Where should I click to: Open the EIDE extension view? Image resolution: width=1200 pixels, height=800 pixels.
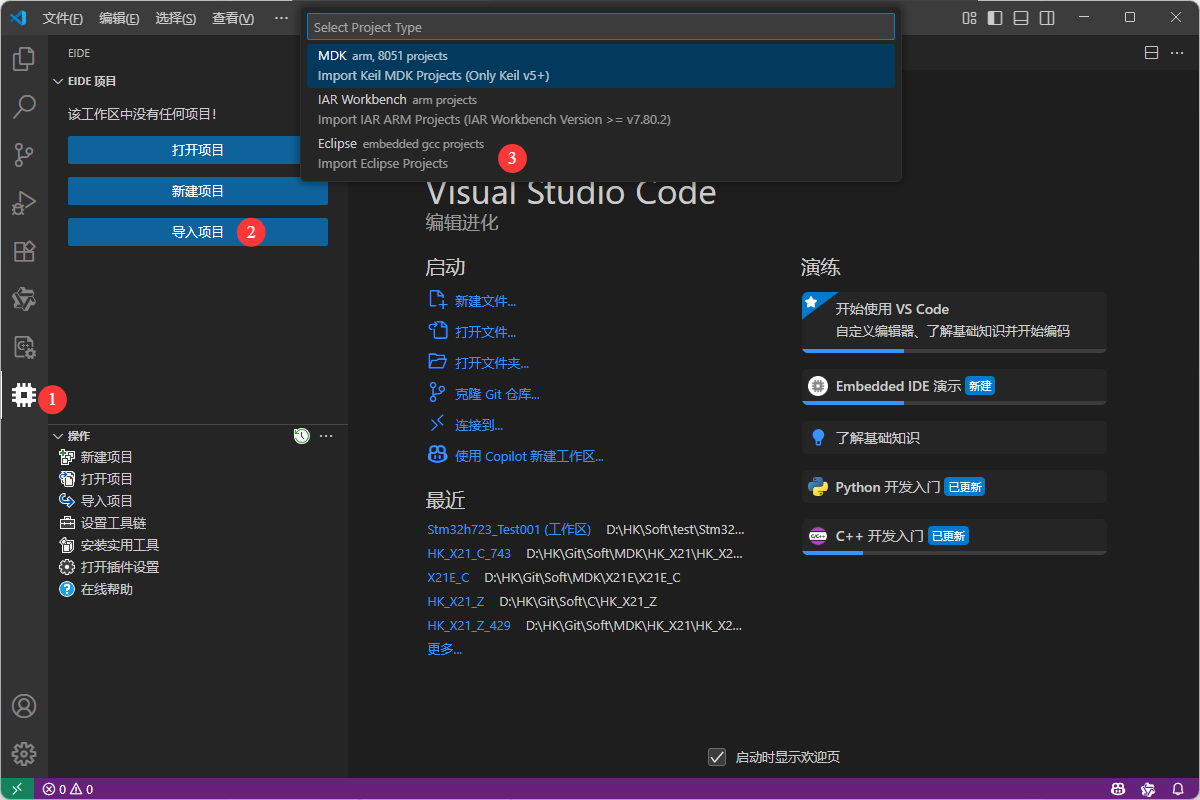point(23,395)
